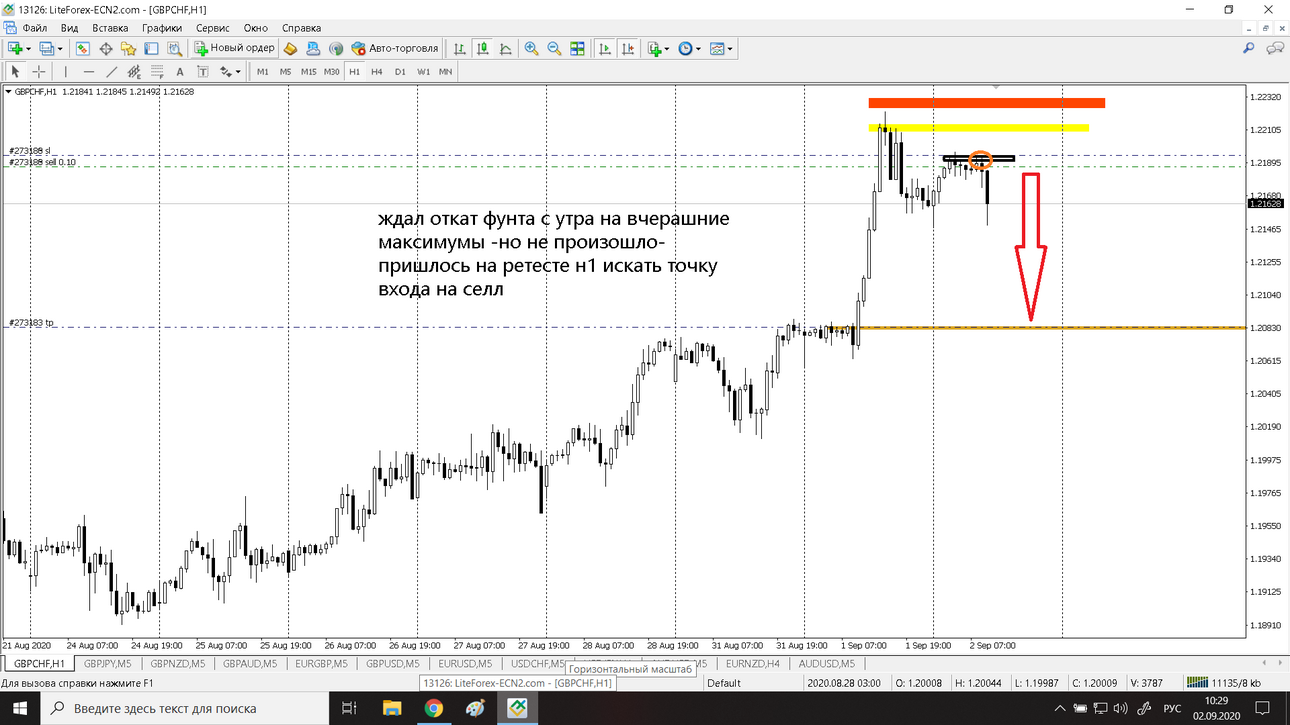Image resolution: width=1290 pixels, height=725 pixels.
Task: Expand the templates dropdown arrow
Action: [x=730, y=48]
